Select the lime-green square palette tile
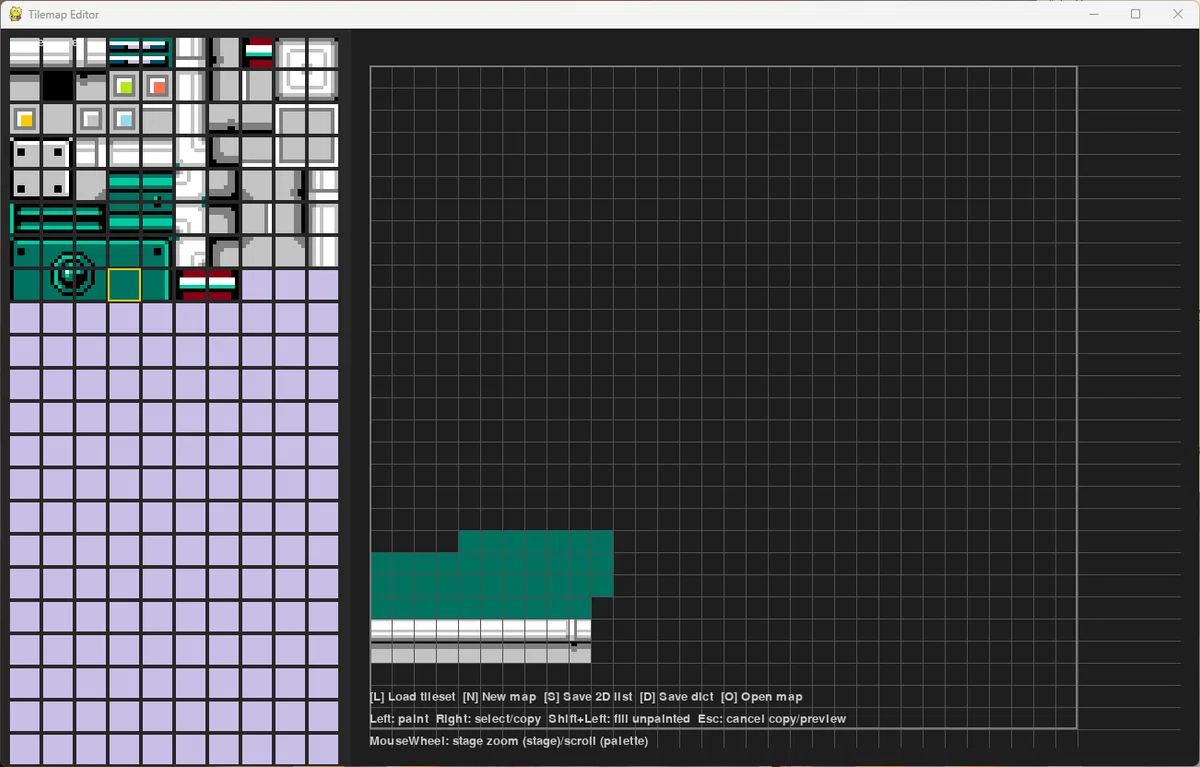Screen dimensions: 1200x767 point(125,86)
